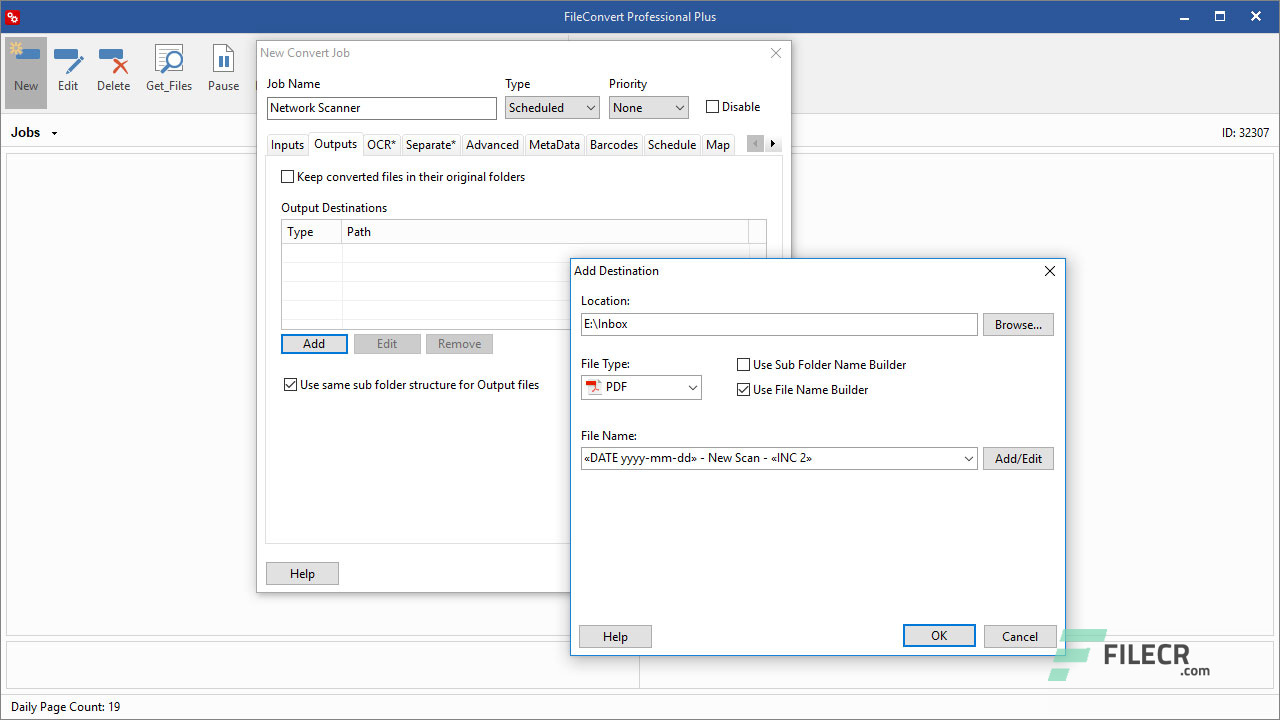This screenshot has width=1280, height=720.
Task: Close the New Convert Job dialog
Action: pyautogui.click(x=776, y=53)
